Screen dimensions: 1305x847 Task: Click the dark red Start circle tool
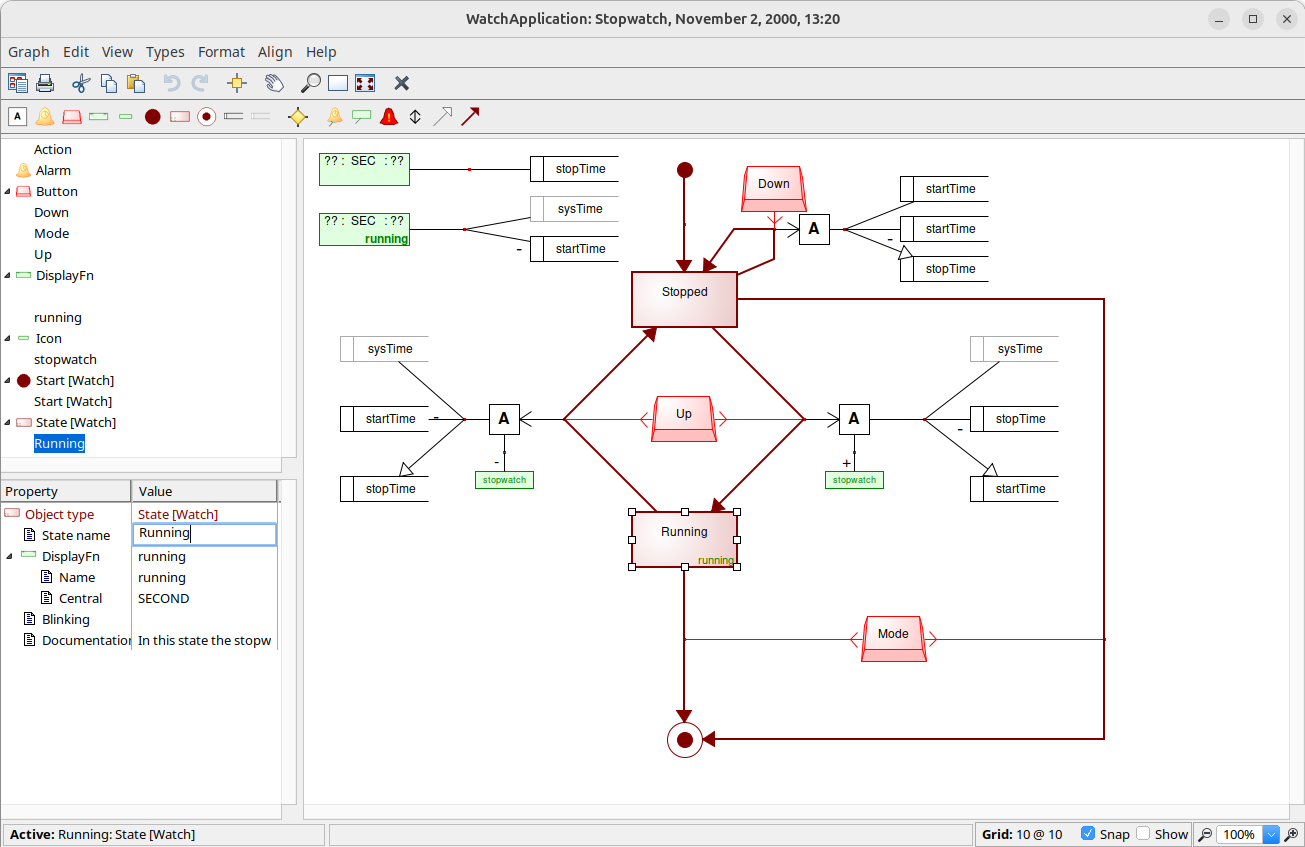click(152, 117)
